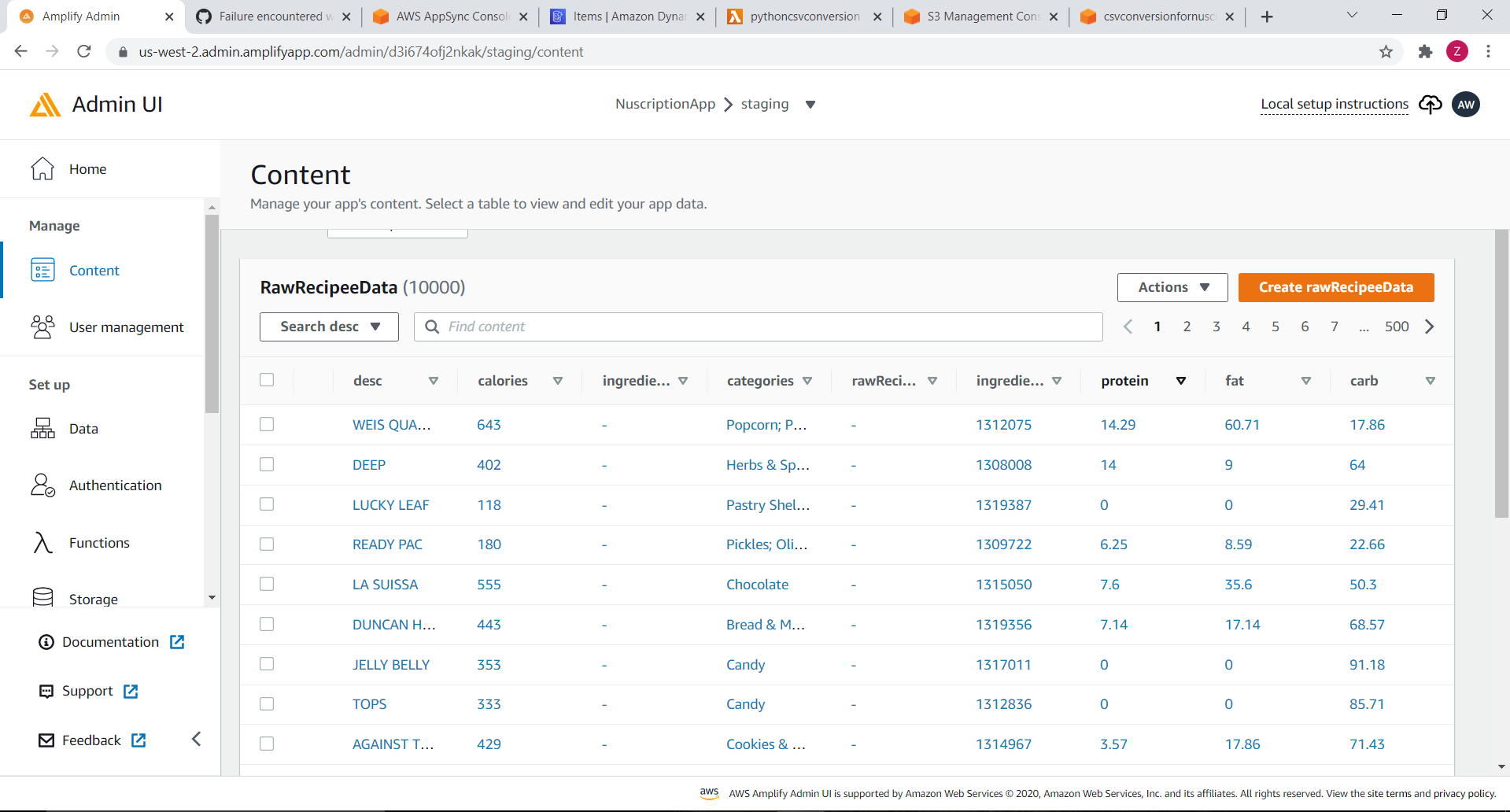1510x812 pixels.
Task: Select the Content icon in the sidebar
Action: pyautogui.click(x=43, y=270)
